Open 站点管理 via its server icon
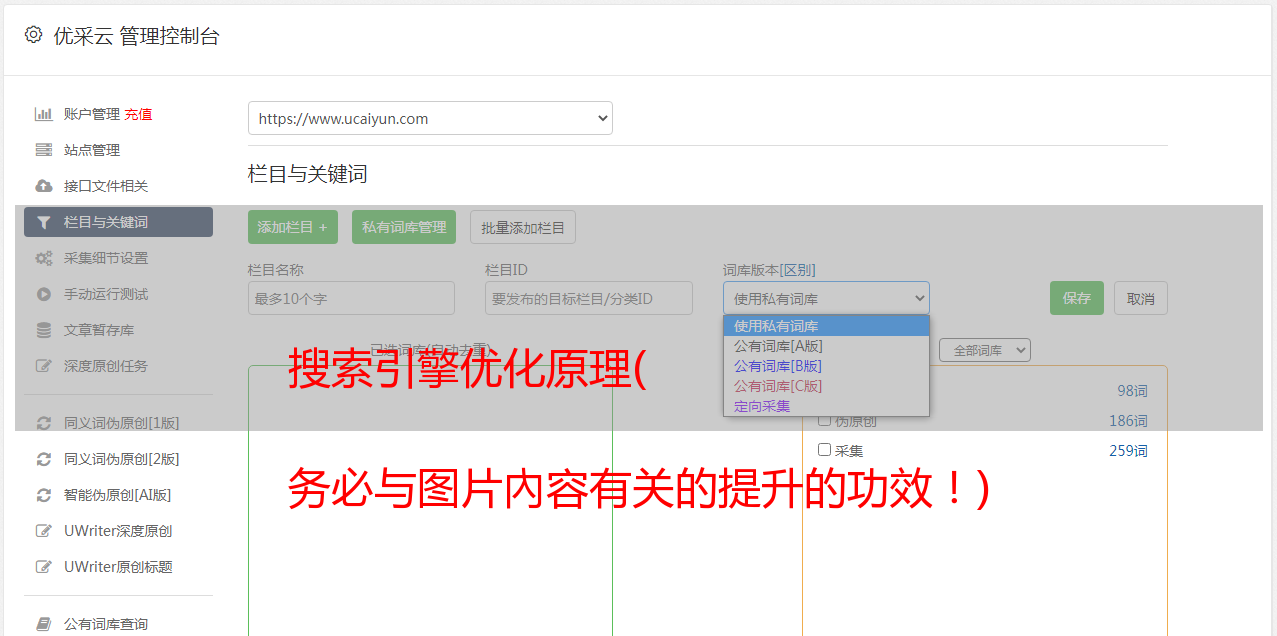 point(43,150)
